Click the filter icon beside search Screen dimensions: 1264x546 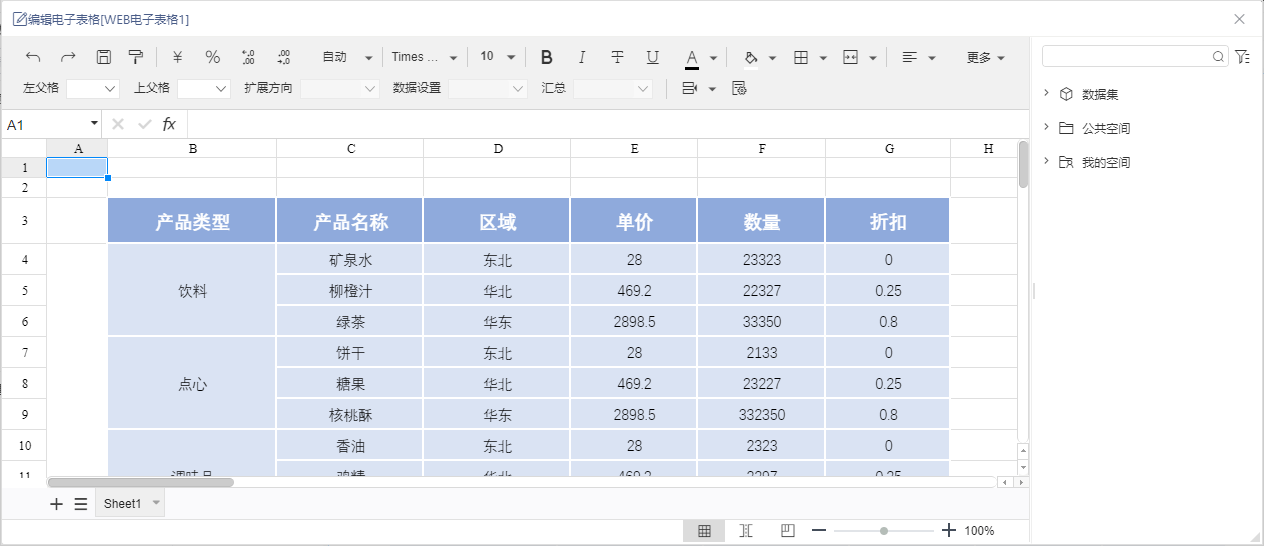1242,57
